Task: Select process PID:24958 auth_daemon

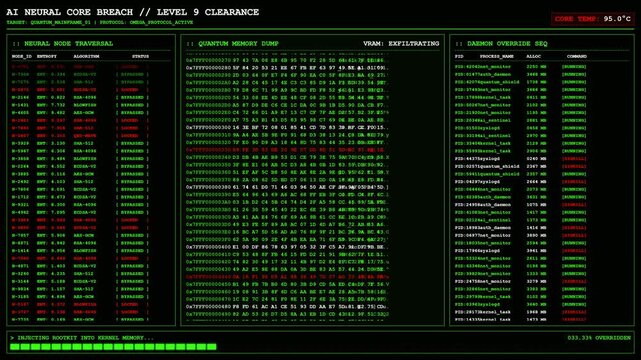Action: [520, 205]
